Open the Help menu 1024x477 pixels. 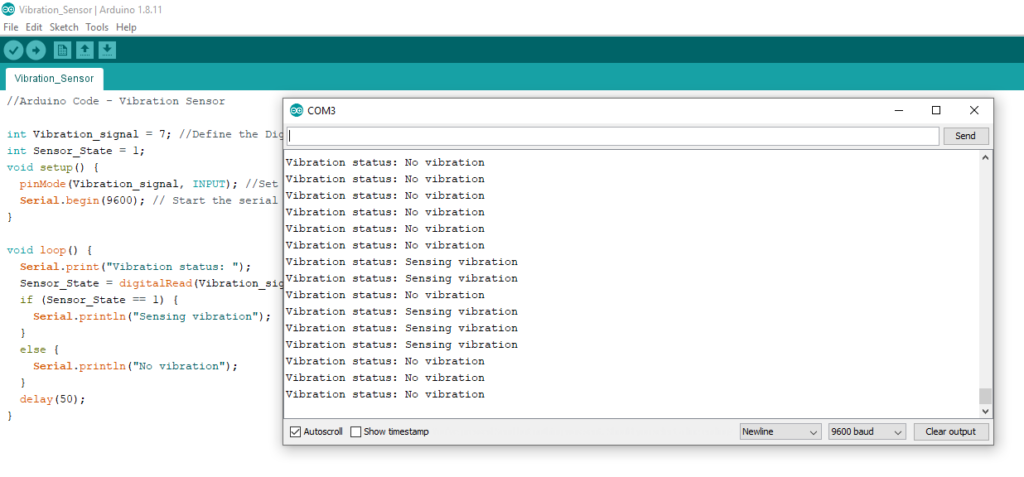tap(126, 27)
